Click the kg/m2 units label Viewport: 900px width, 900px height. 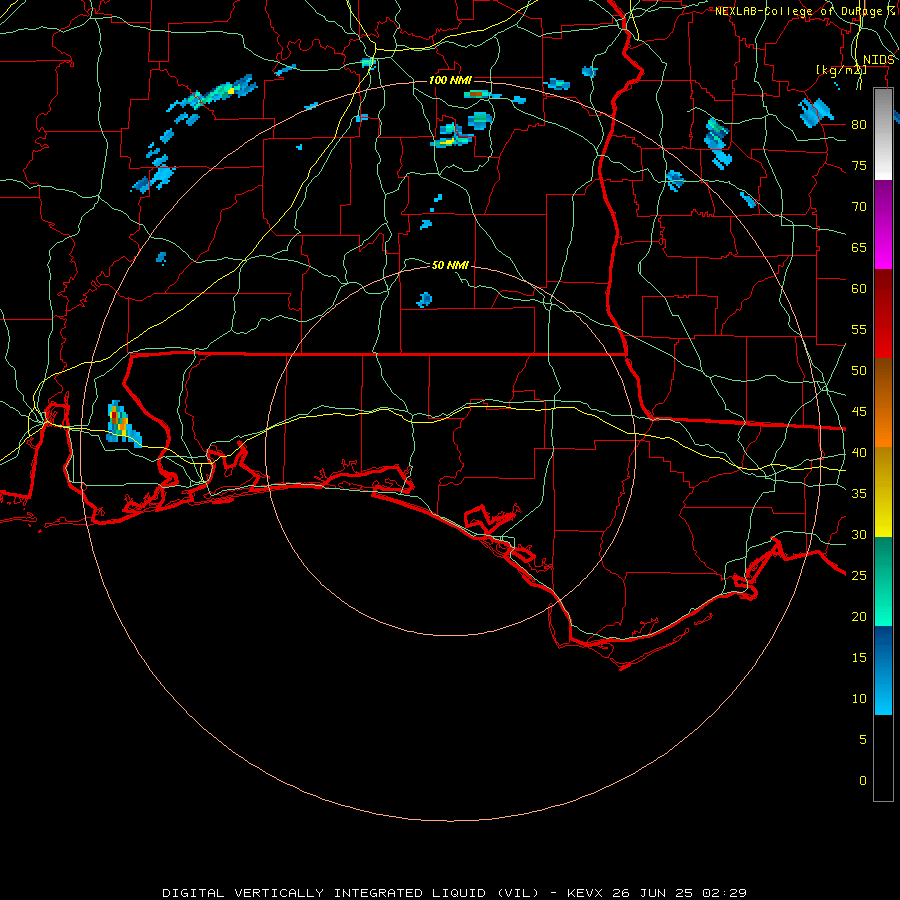[x=841, y=70]
